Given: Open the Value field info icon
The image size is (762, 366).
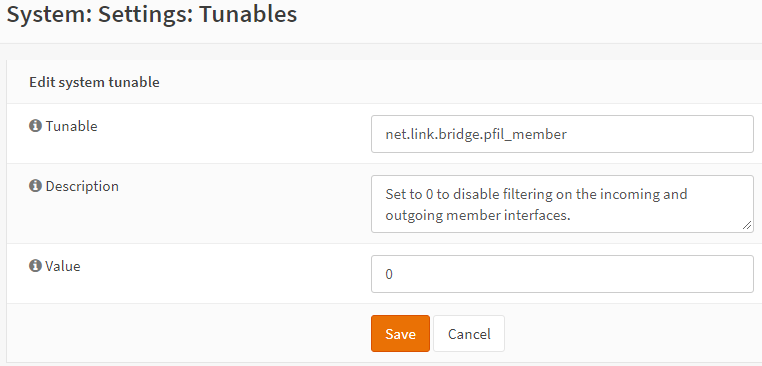Looking at the screenshot, I should click(35, 266).
